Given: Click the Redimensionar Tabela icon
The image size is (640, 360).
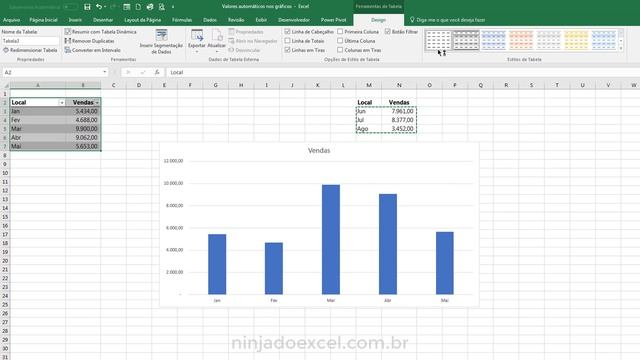Looking at the screenshot, I should coord(6,50).
